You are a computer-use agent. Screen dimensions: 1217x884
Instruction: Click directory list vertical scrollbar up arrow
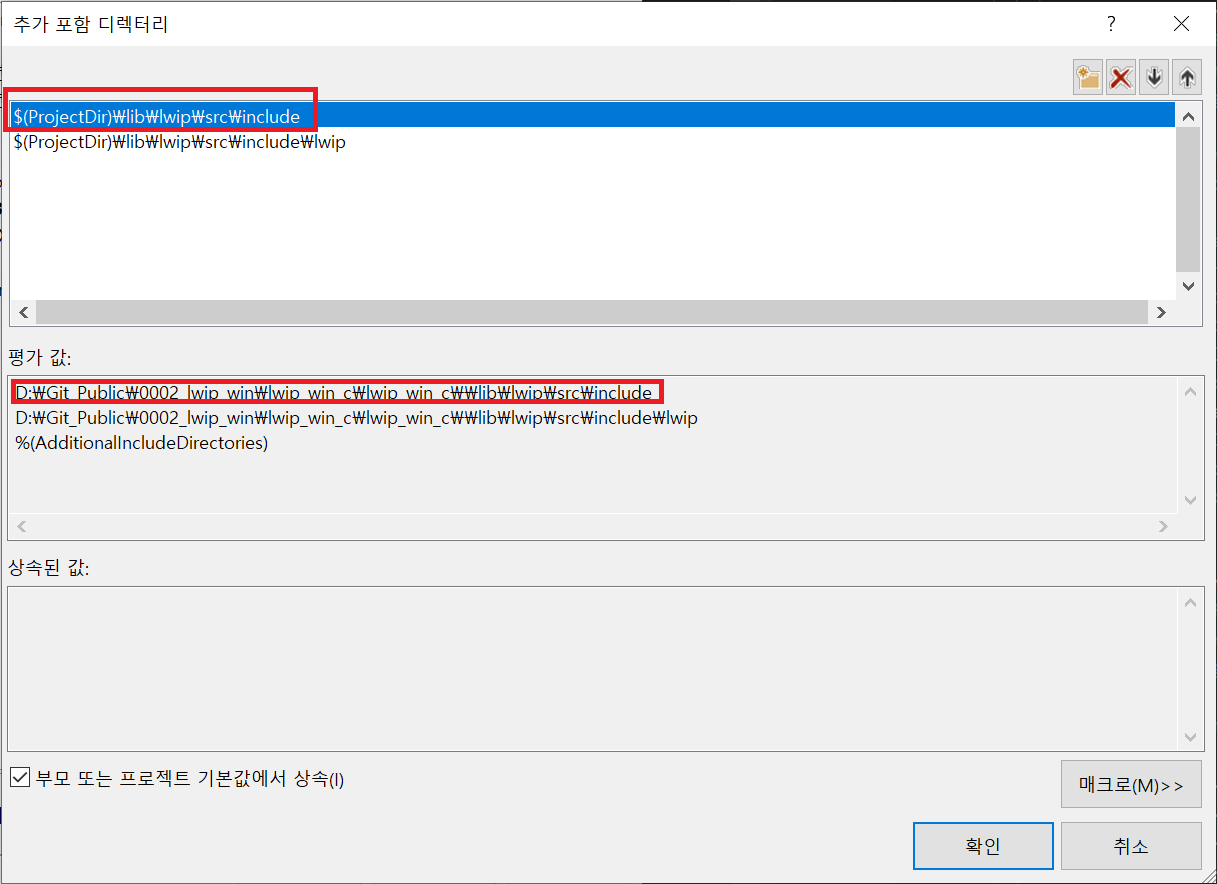point(1188,116)
